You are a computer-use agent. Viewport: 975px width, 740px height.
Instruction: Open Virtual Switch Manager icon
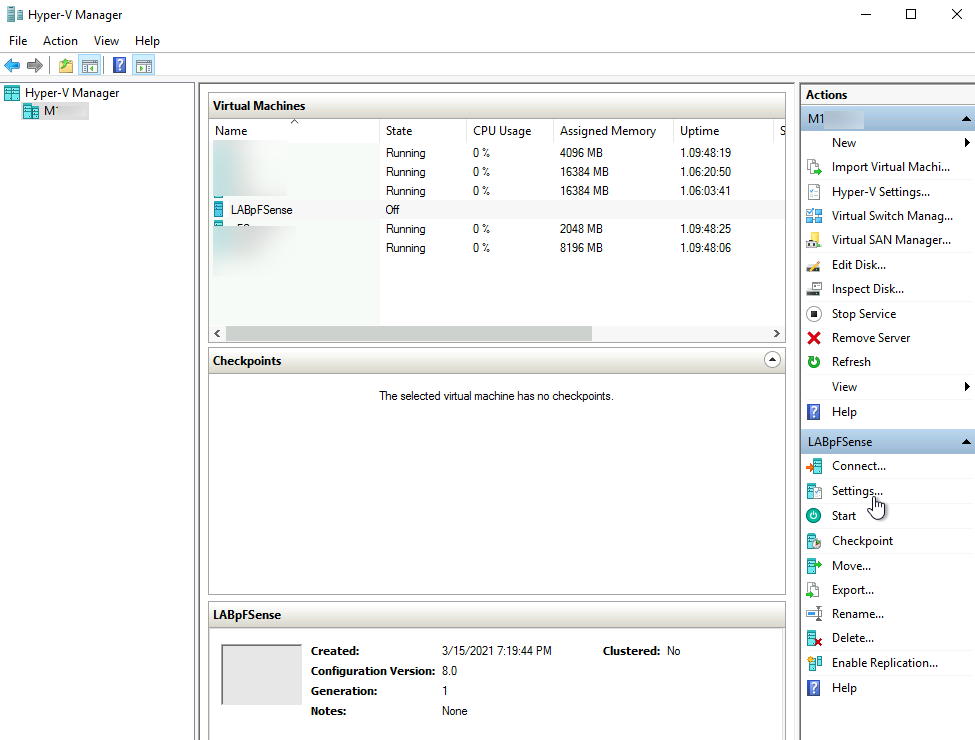[814, 216]
